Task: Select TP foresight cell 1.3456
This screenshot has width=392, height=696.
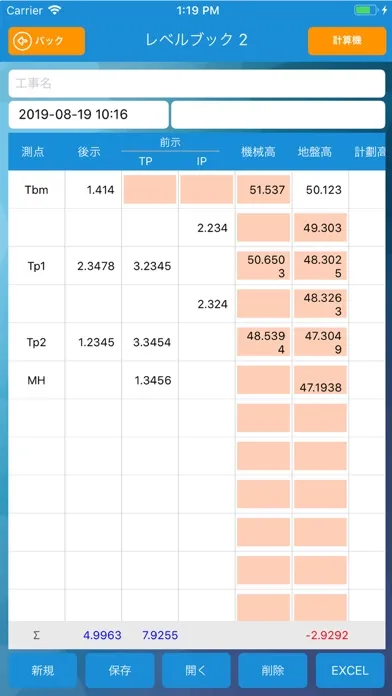Action: pyautogui.click(x=150, y=380)
